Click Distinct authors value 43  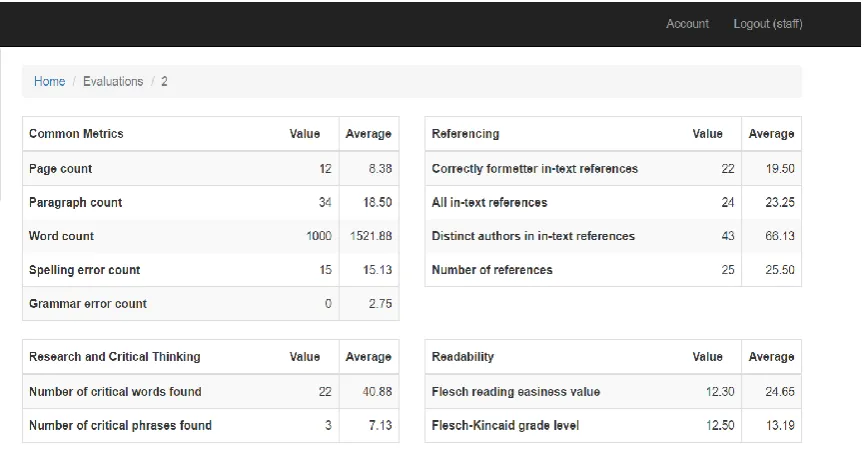(728, 236)
